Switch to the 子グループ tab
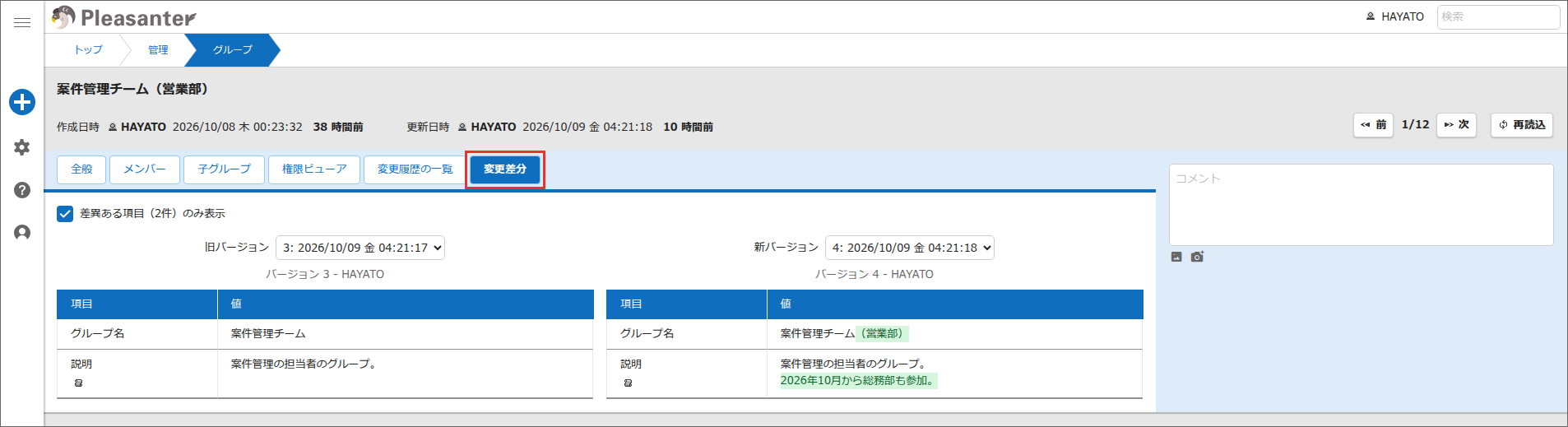Image resolution: width=1568 pixels, height=427 pixels. click(x=224, y=169)
